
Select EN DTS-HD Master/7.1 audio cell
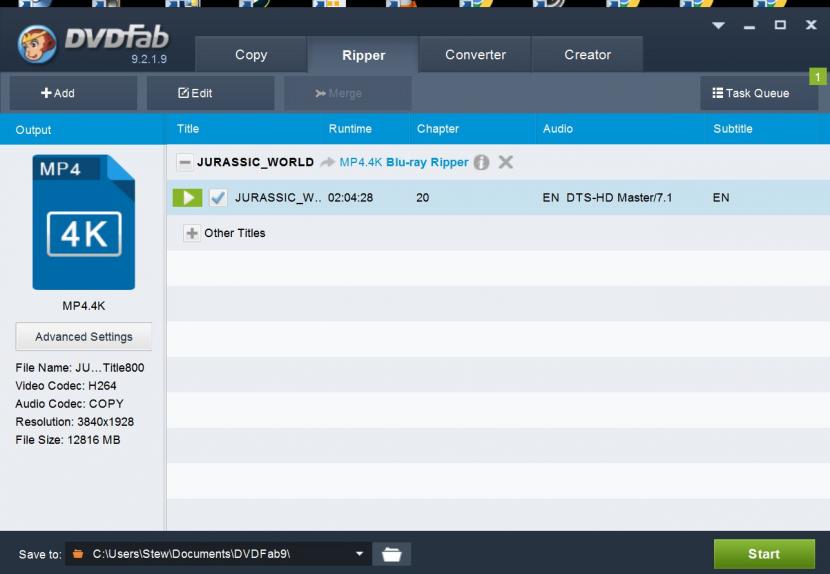[607, 198]
